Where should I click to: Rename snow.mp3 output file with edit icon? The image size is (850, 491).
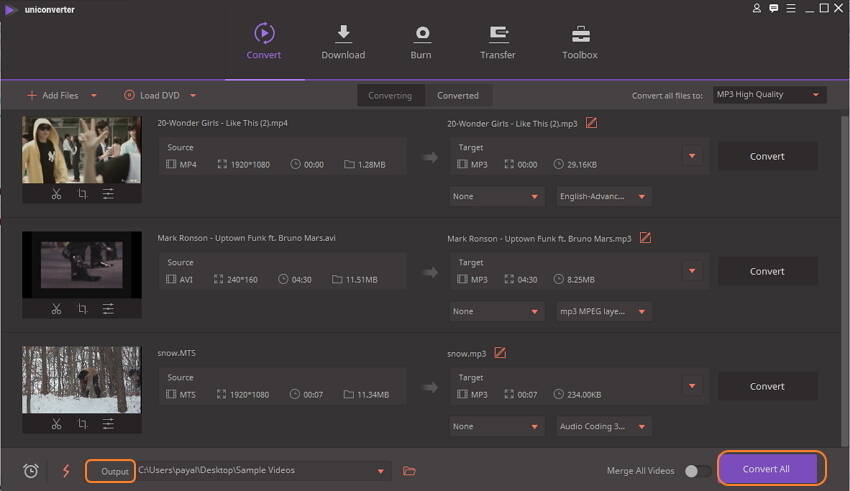[500, 353]
